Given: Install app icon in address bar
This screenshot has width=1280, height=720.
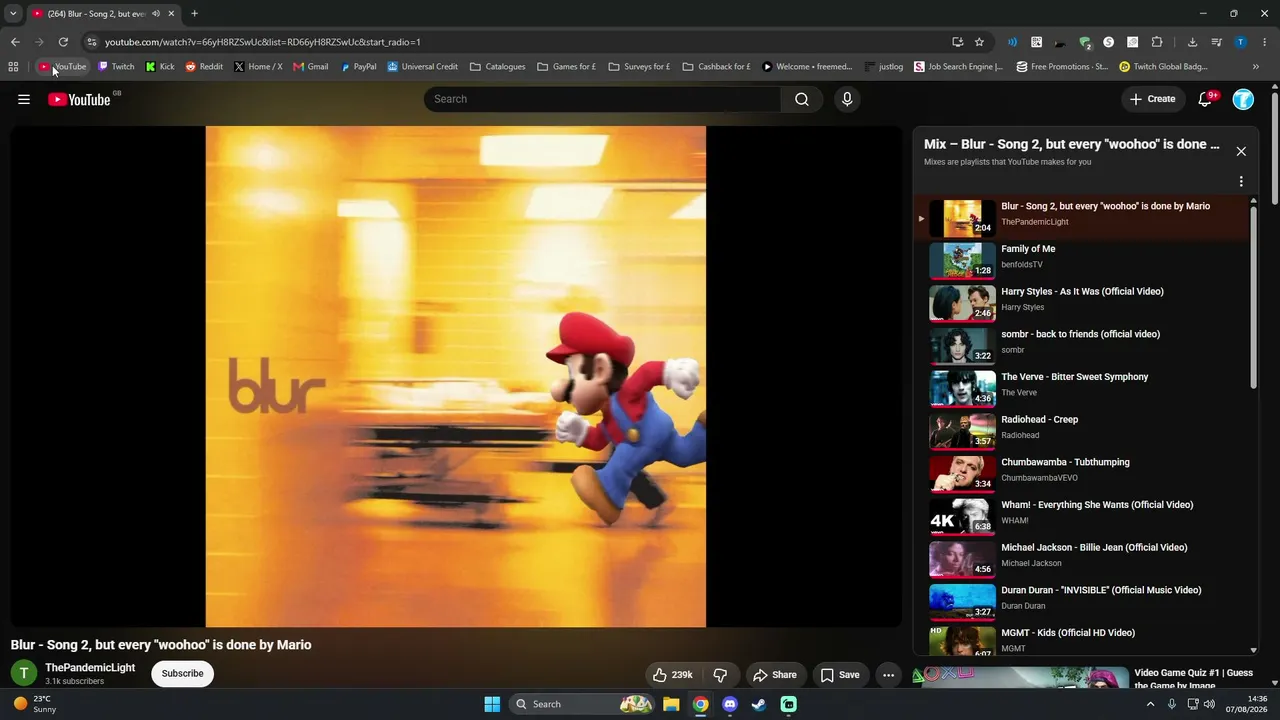Looking at the screenshot, I should [x=957, y=42].
